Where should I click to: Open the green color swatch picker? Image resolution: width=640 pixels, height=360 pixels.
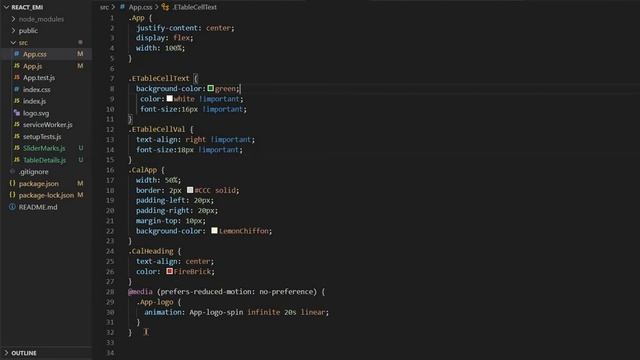211,88
